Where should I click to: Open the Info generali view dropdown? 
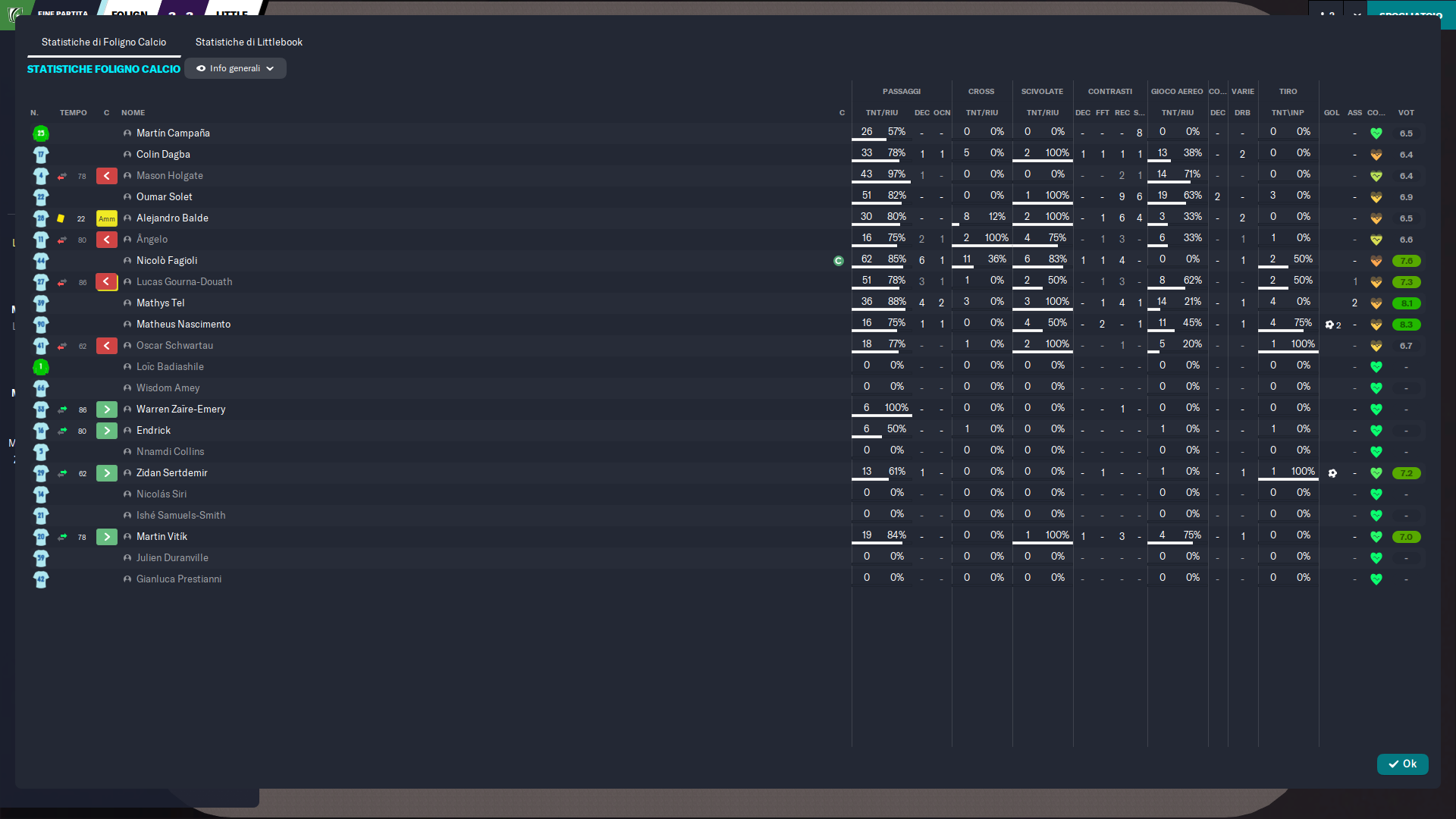[235, 68]
